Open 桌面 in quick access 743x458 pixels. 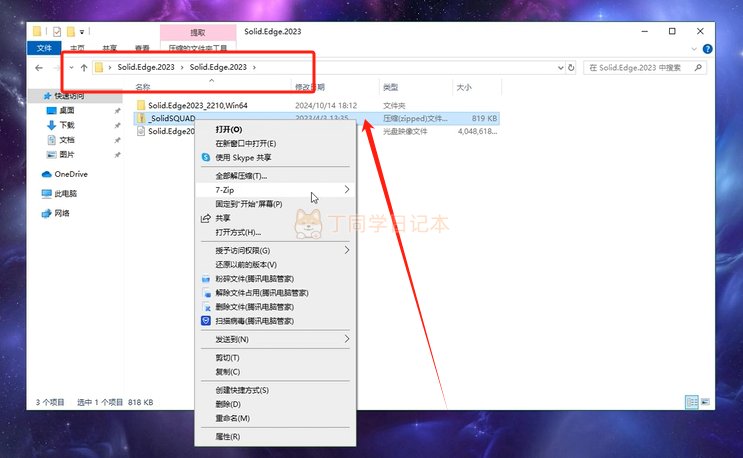click(x=67, y=110)
